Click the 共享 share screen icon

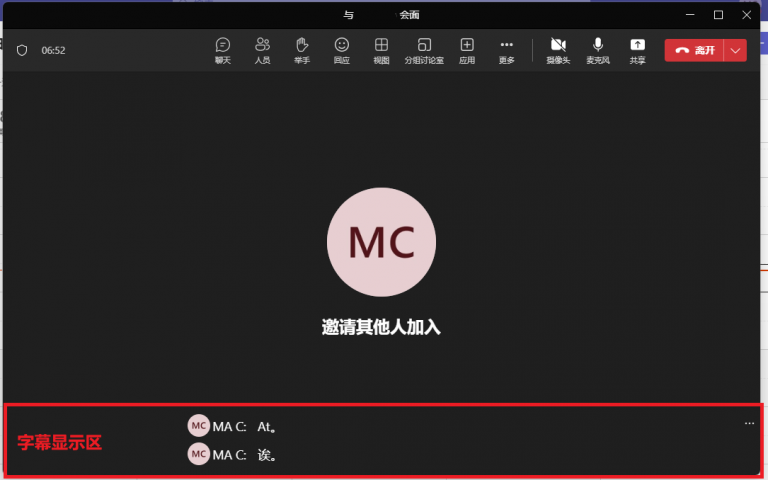[x=637, y=50]
